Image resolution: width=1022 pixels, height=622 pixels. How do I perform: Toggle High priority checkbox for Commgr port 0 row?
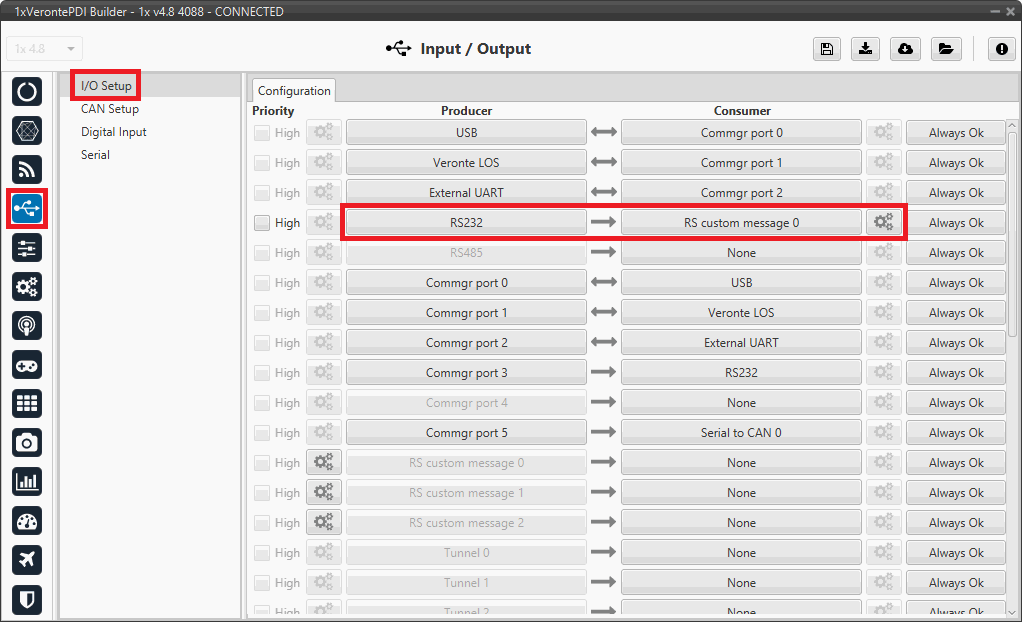tap(262, 283)
